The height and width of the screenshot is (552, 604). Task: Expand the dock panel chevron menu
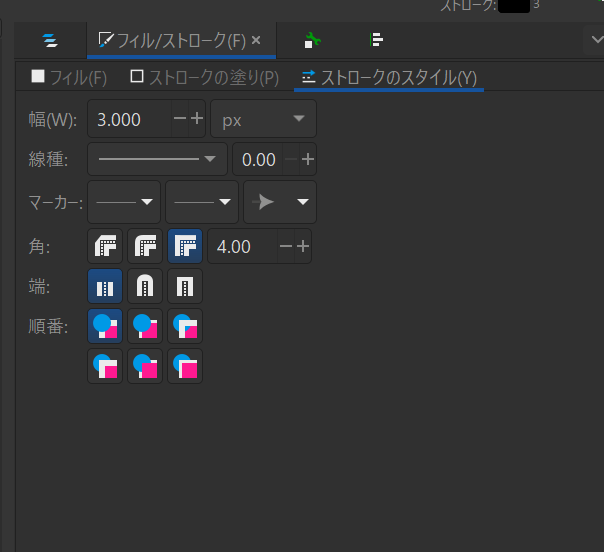(x=597, y=39)
